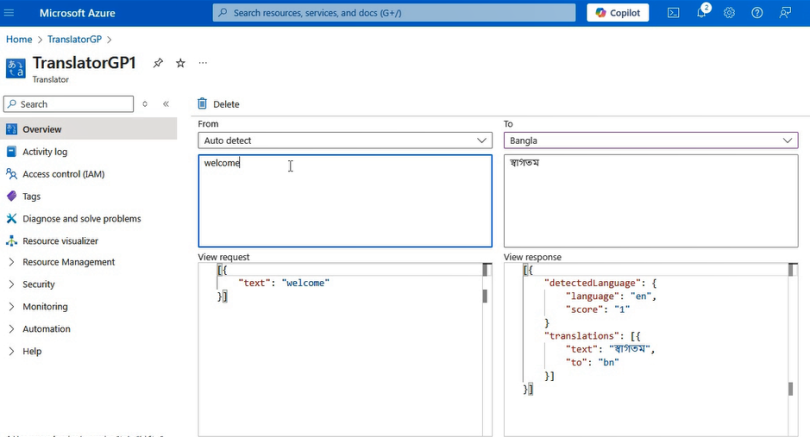This screenshot has height=437, width=810.
Task: Open the notifications bell
Action: tap(702, 12)
